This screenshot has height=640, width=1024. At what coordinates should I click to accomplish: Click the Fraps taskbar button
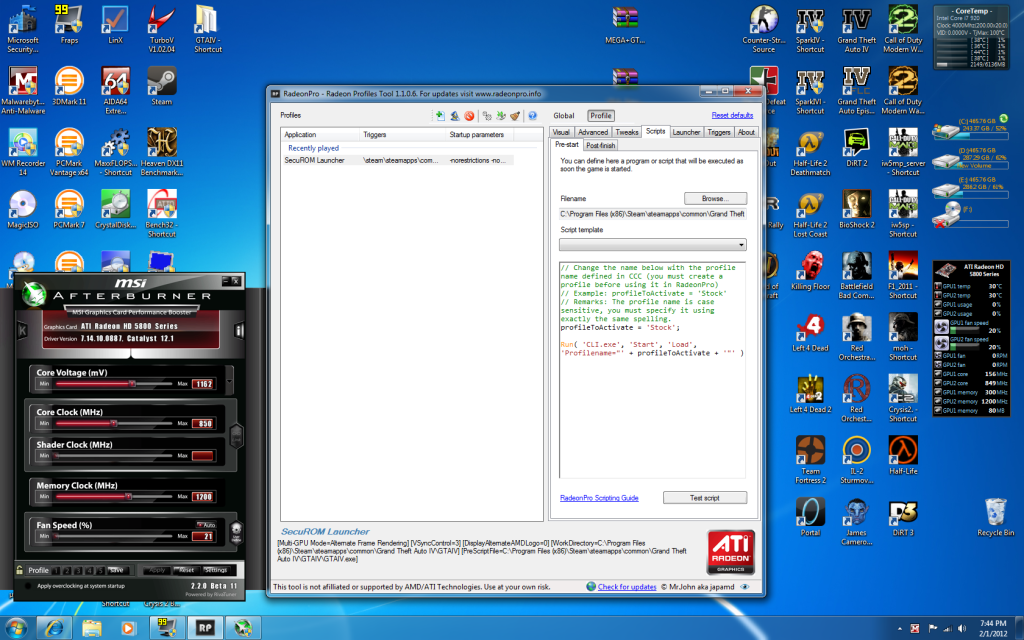coord(167,628)
